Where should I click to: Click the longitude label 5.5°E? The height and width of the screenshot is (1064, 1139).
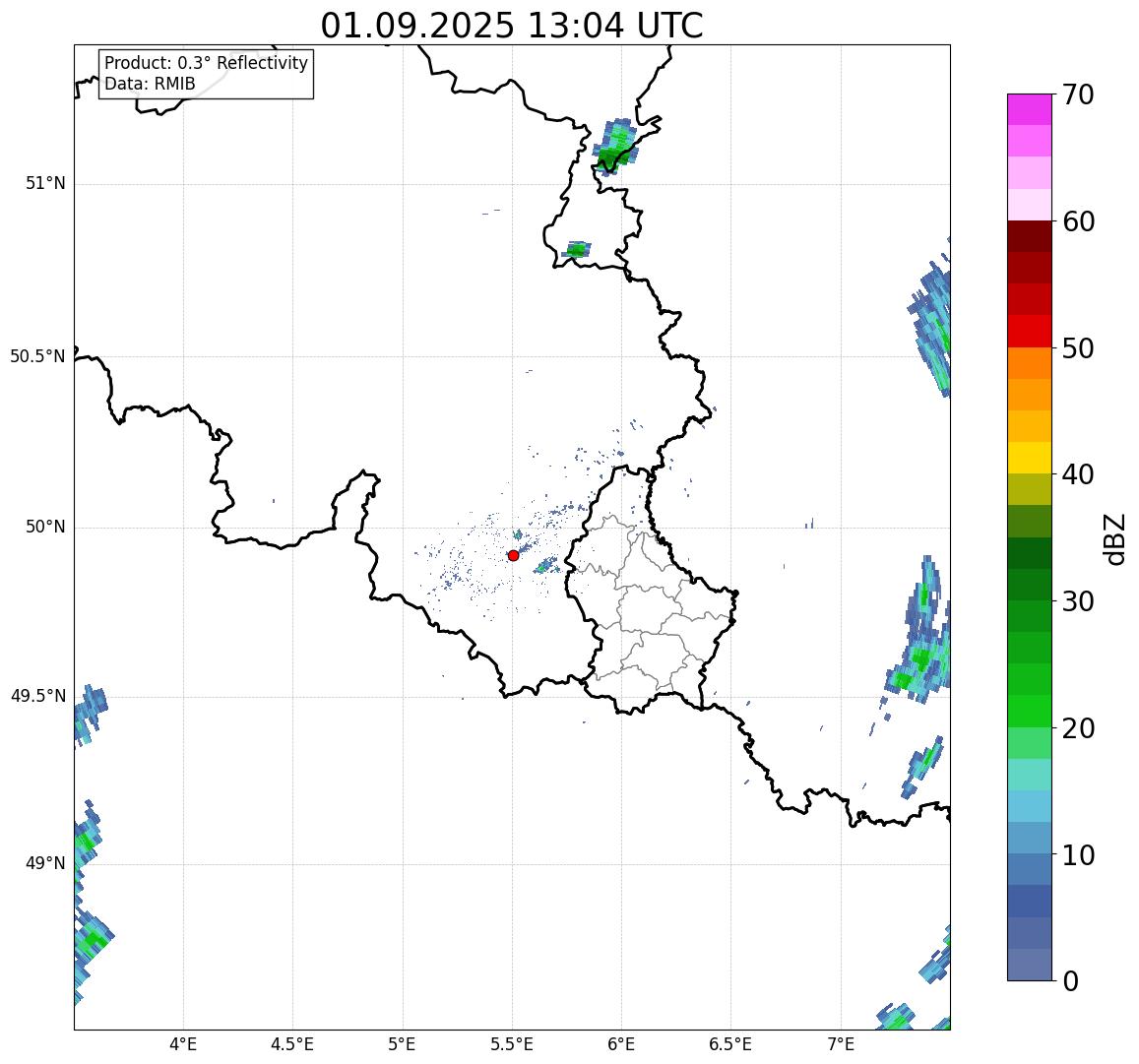point(512,1044)
